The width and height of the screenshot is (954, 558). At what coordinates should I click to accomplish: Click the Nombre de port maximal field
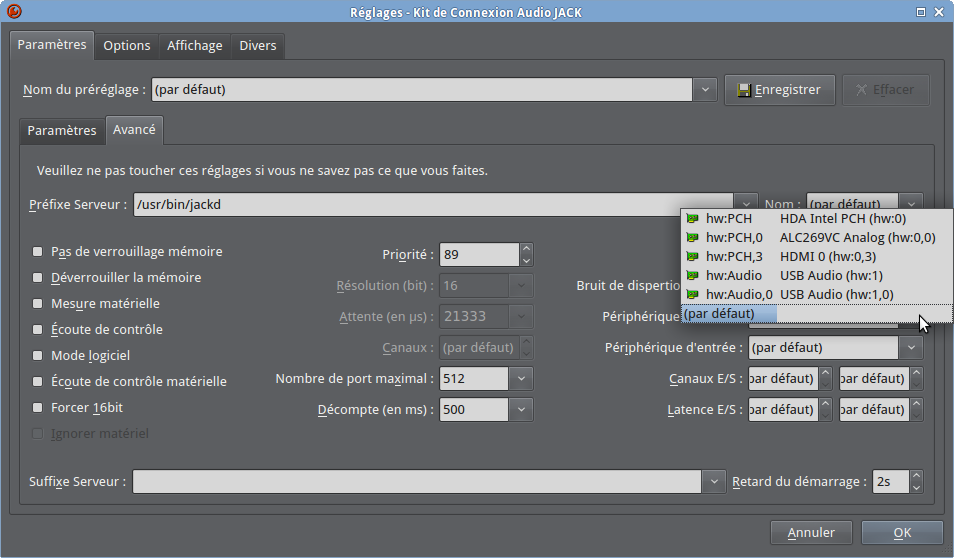click(x=475, y=378)
